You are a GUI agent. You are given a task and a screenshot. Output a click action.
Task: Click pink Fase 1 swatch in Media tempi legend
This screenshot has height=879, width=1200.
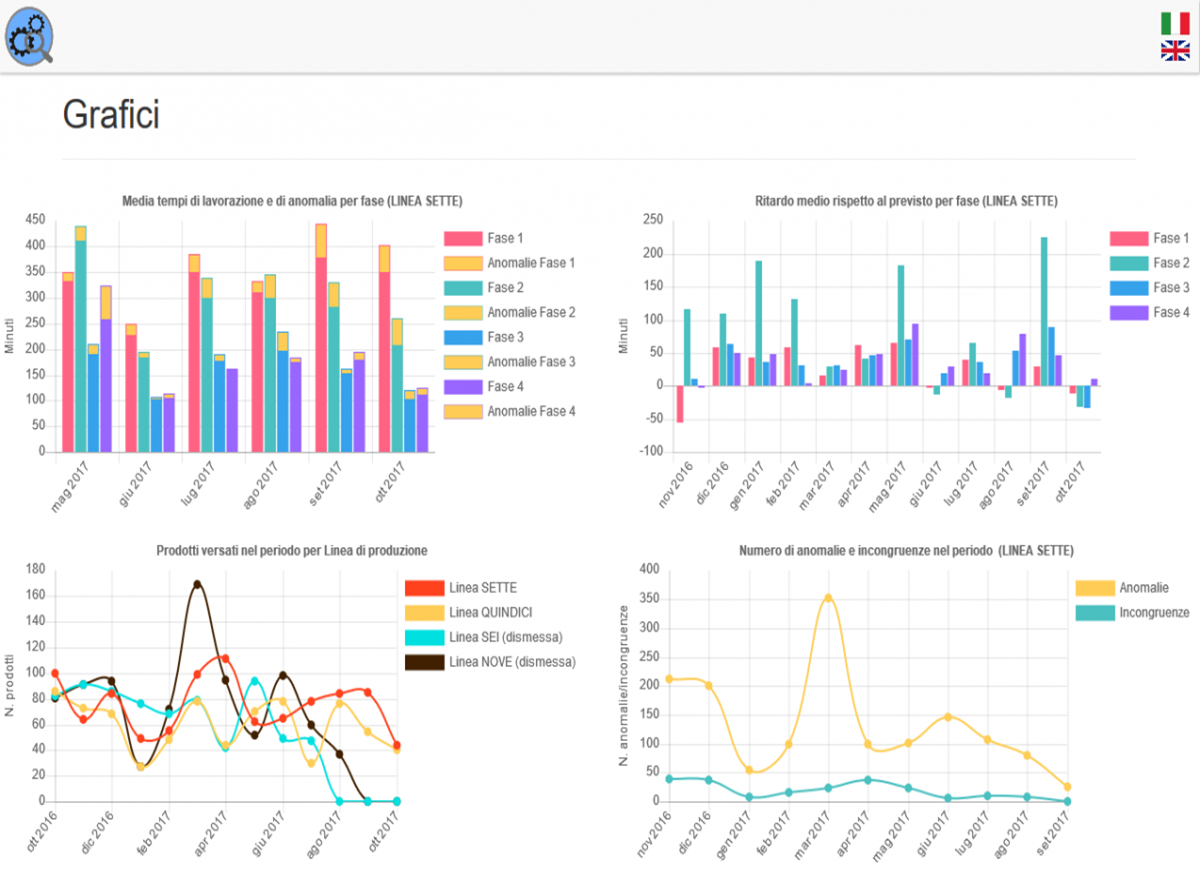coord(462,239)
